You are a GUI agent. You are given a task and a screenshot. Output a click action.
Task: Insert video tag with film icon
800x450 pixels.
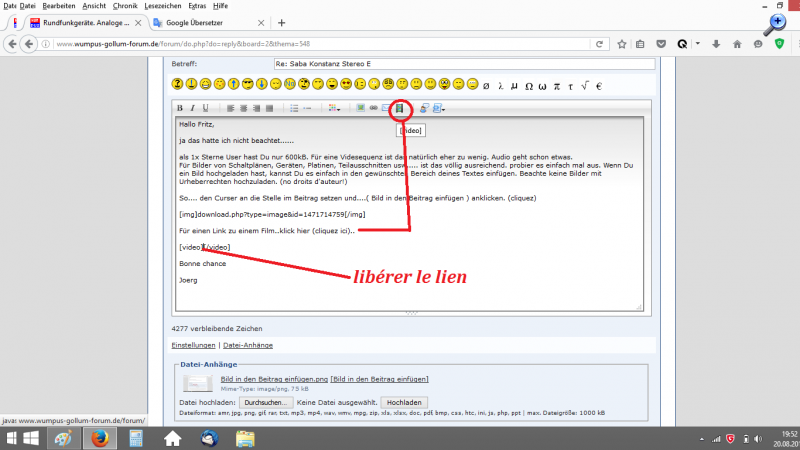tap(399, 107)
